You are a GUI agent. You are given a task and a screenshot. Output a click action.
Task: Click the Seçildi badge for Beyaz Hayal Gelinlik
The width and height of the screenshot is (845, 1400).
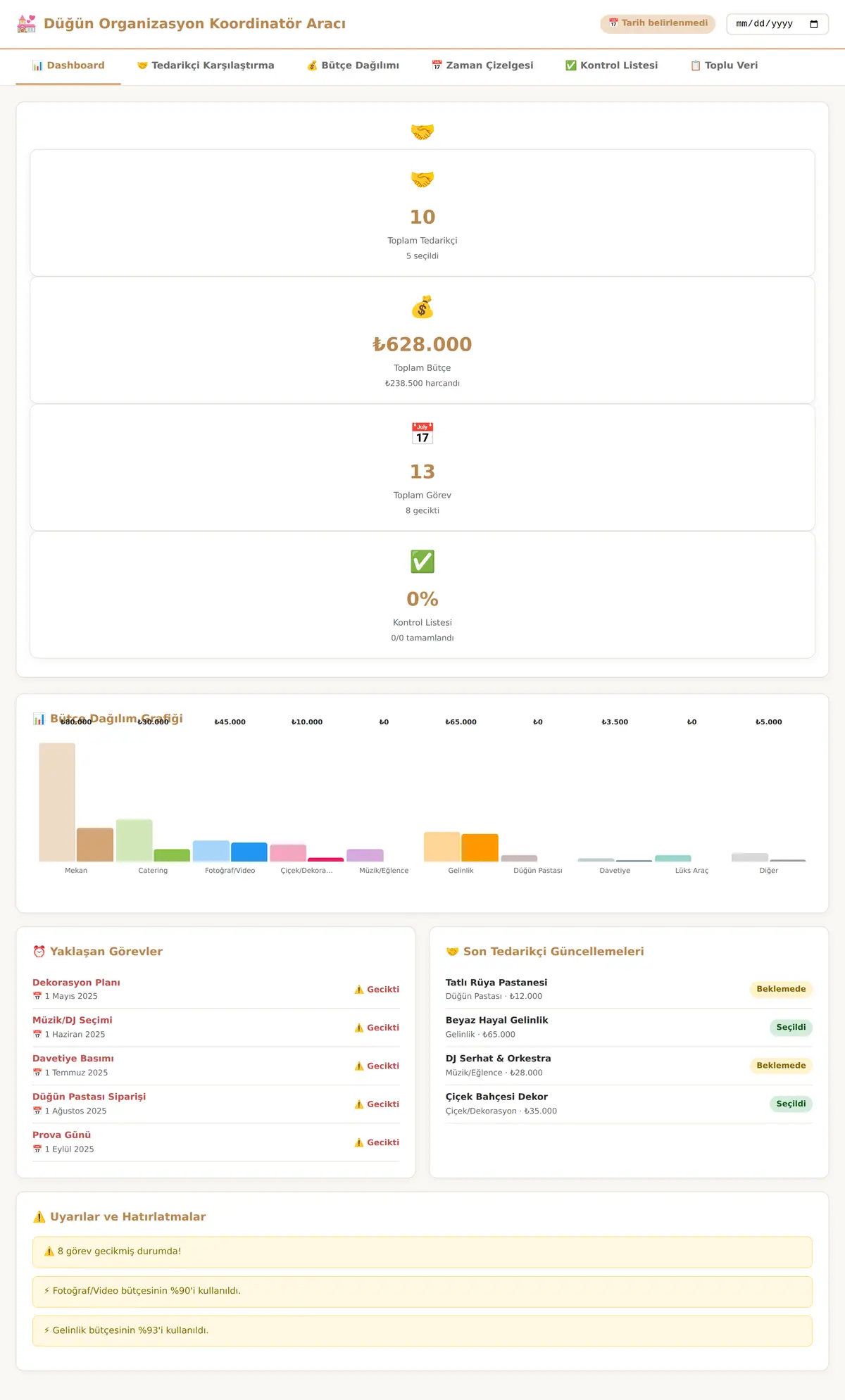click(791, 1028)
